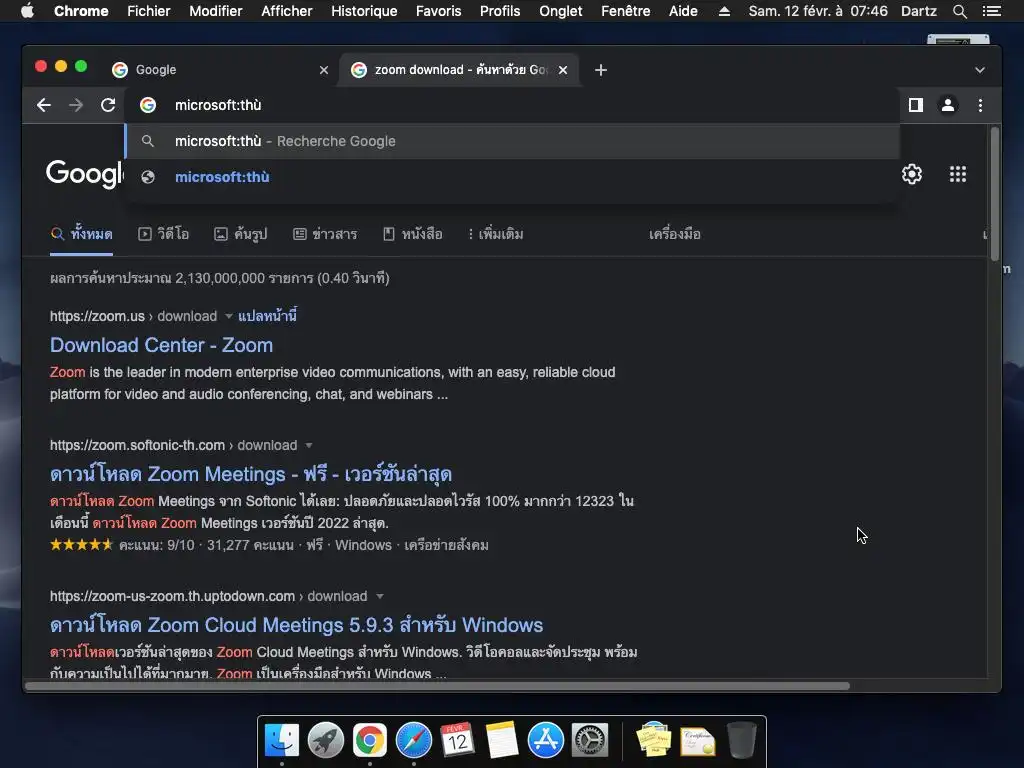The image size is (1024, 768).
Task: Go forward using the forward arrow
Action: tap(76, 105)
